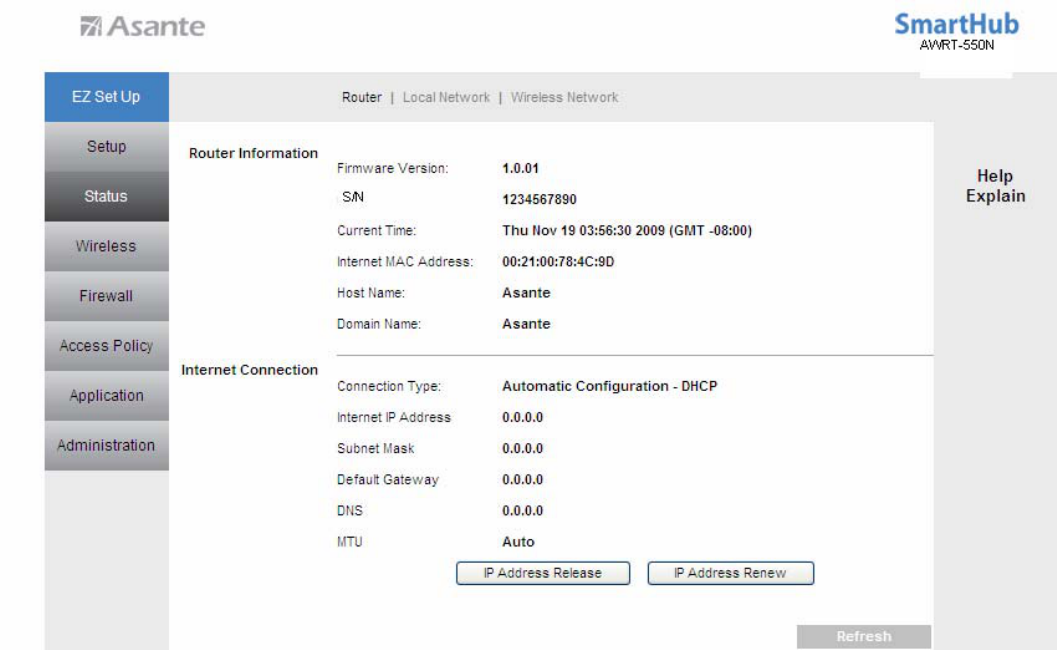
Task: Switch to the Local Network tab
Action: (x=446, y=97)
